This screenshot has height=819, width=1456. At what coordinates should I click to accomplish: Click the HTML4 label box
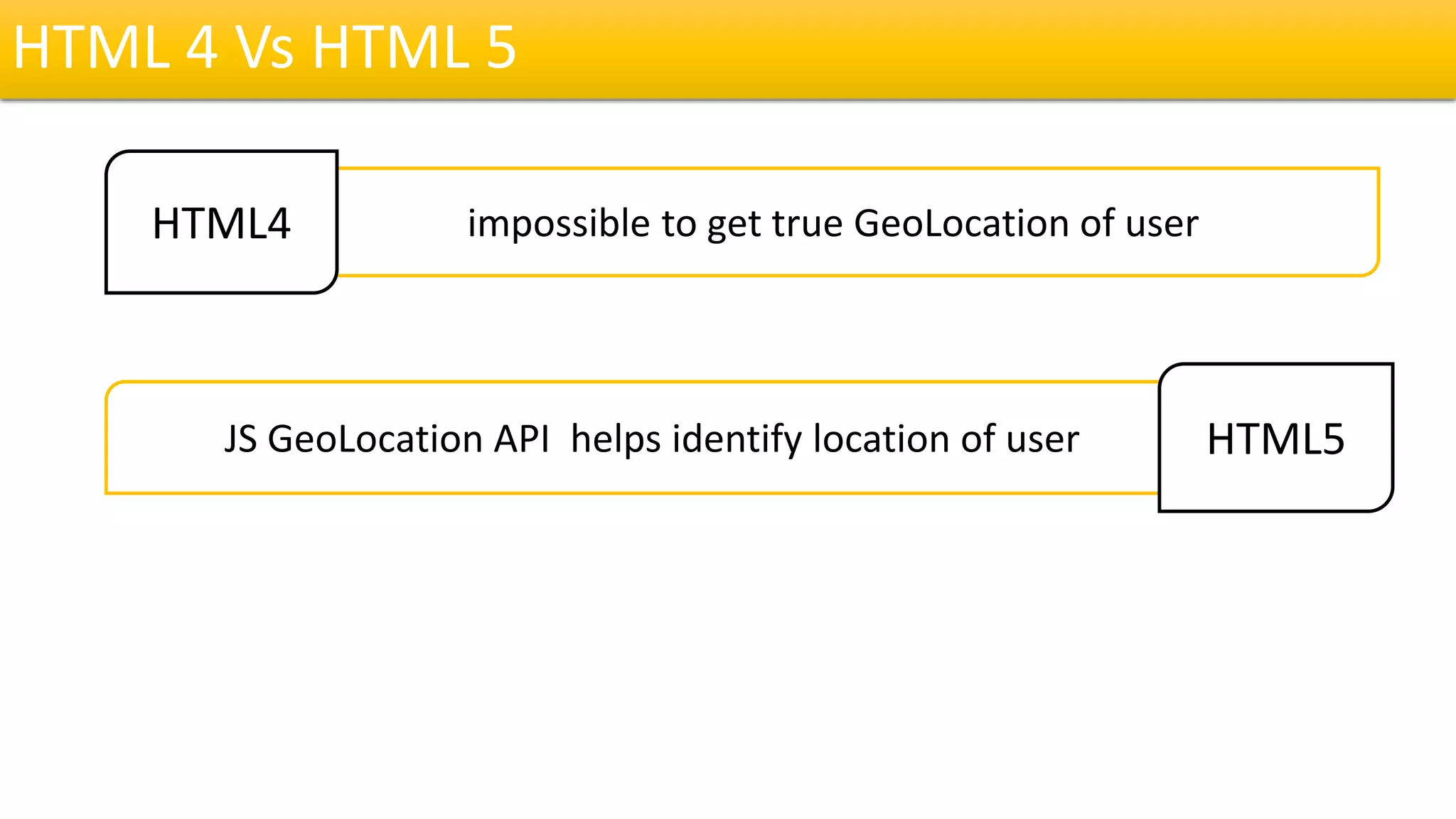tap(221, 223)
